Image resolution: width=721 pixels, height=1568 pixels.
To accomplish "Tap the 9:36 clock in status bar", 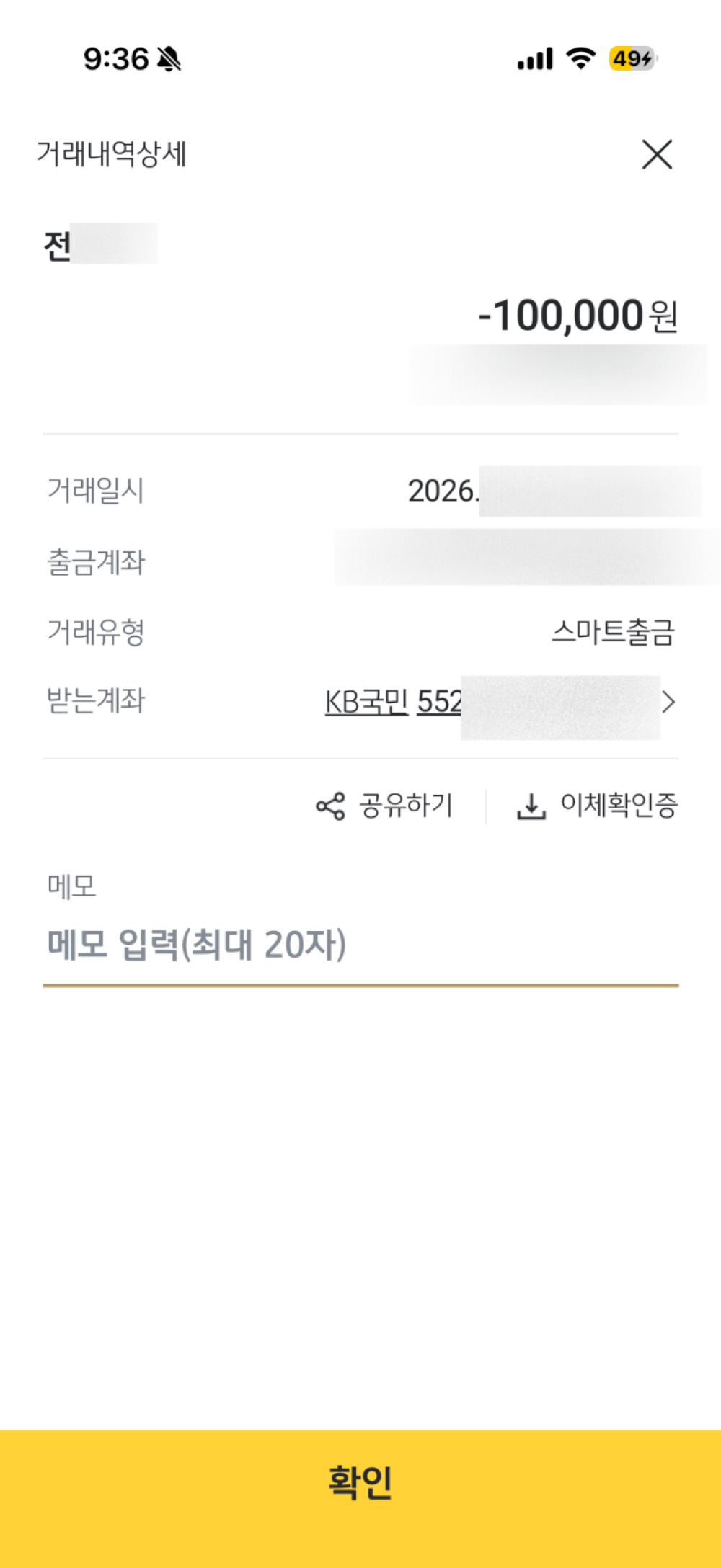I will point(116,59).
